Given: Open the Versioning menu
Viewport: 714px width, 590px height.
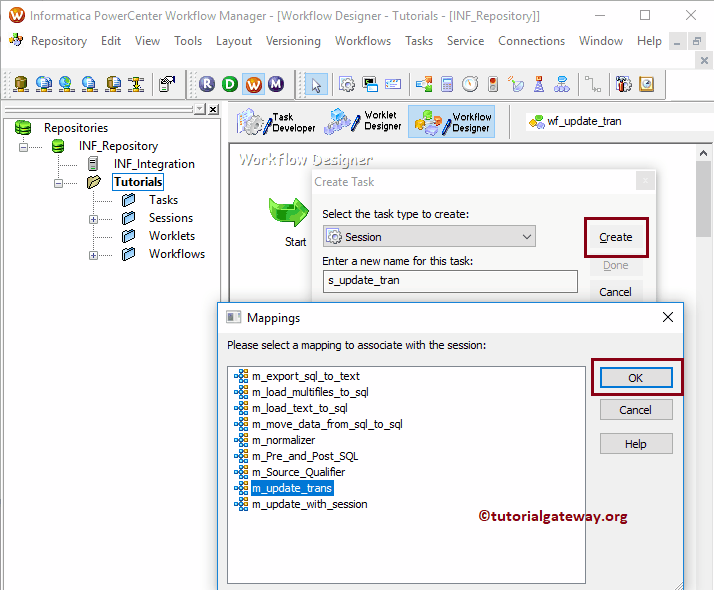Looking at the screenshot, I should (293, 41).
